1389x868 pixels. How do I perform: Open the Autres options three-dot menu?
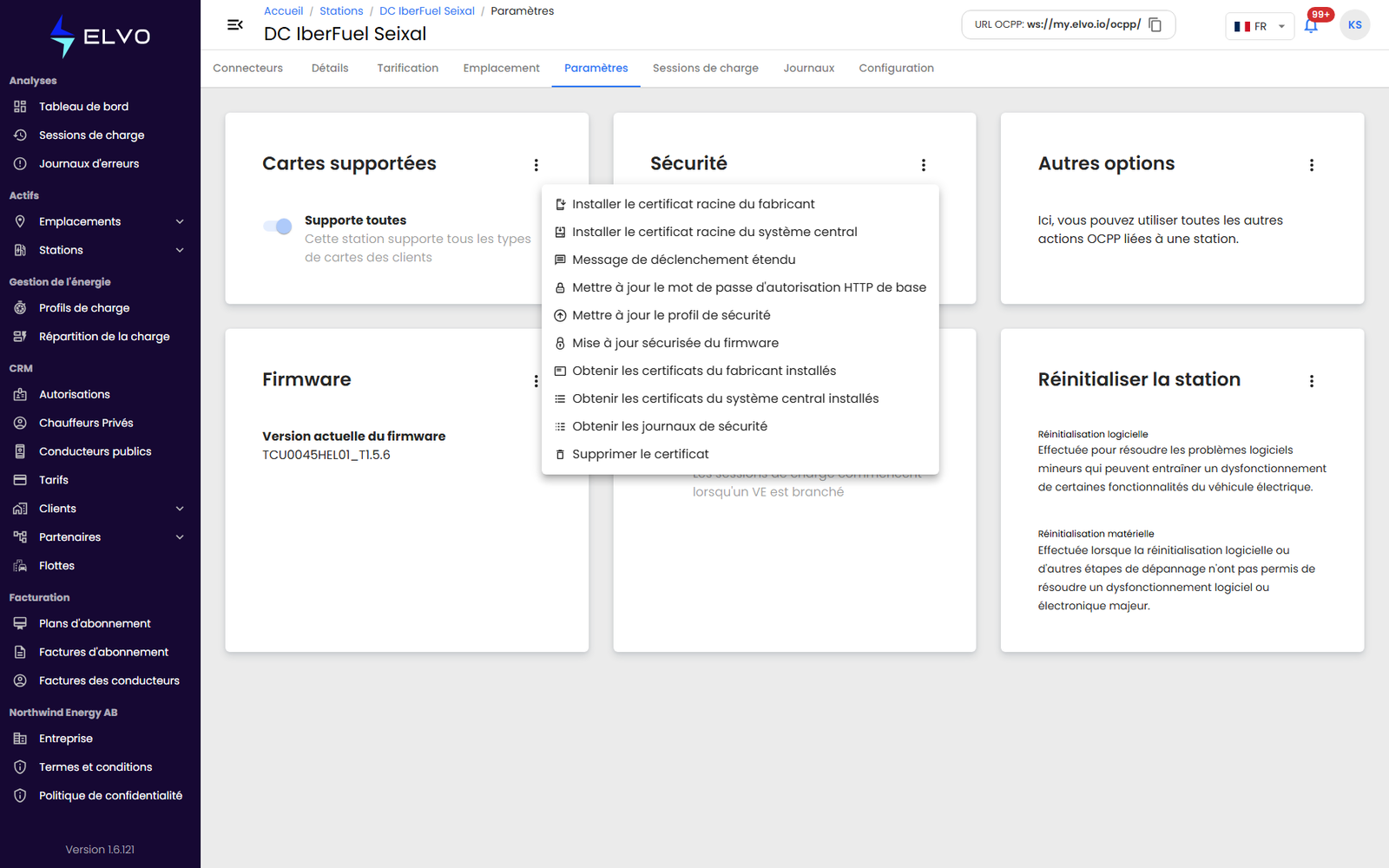coord(1311,165)
